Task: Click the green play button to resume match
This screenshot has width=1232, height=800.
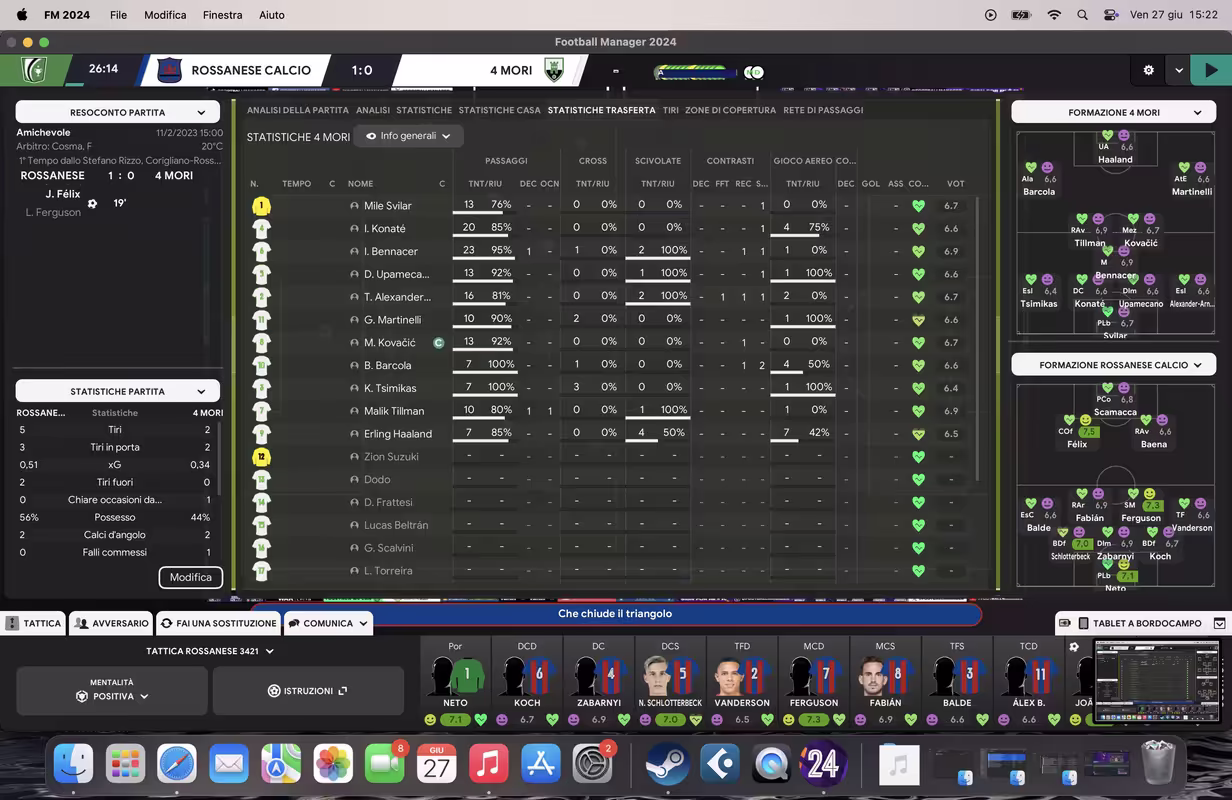Action: 1211,70
